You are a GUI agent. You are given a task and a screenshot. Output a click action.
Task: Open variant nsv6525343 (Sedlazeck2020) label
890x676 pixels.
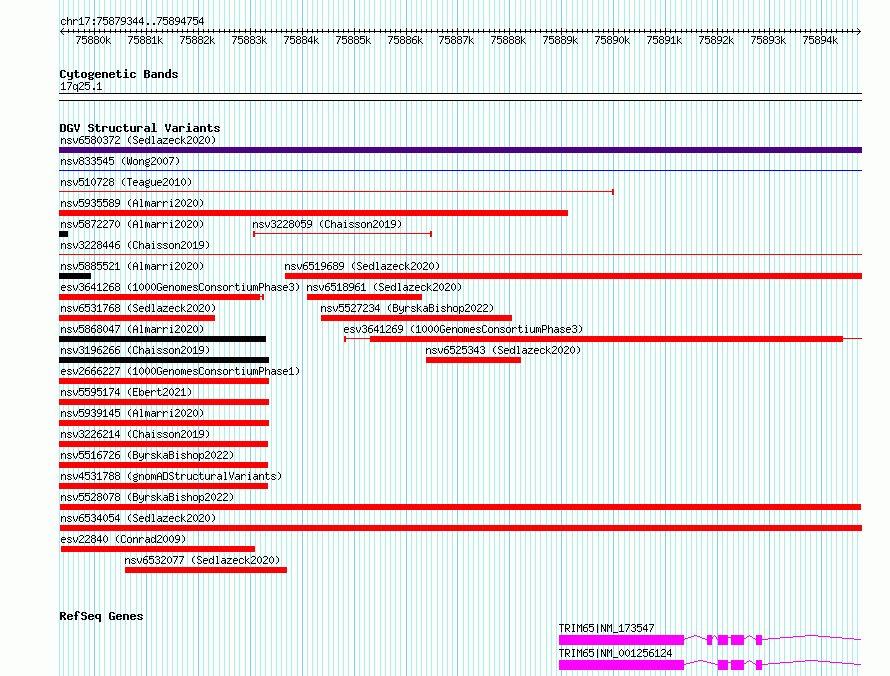coord(503,350)
